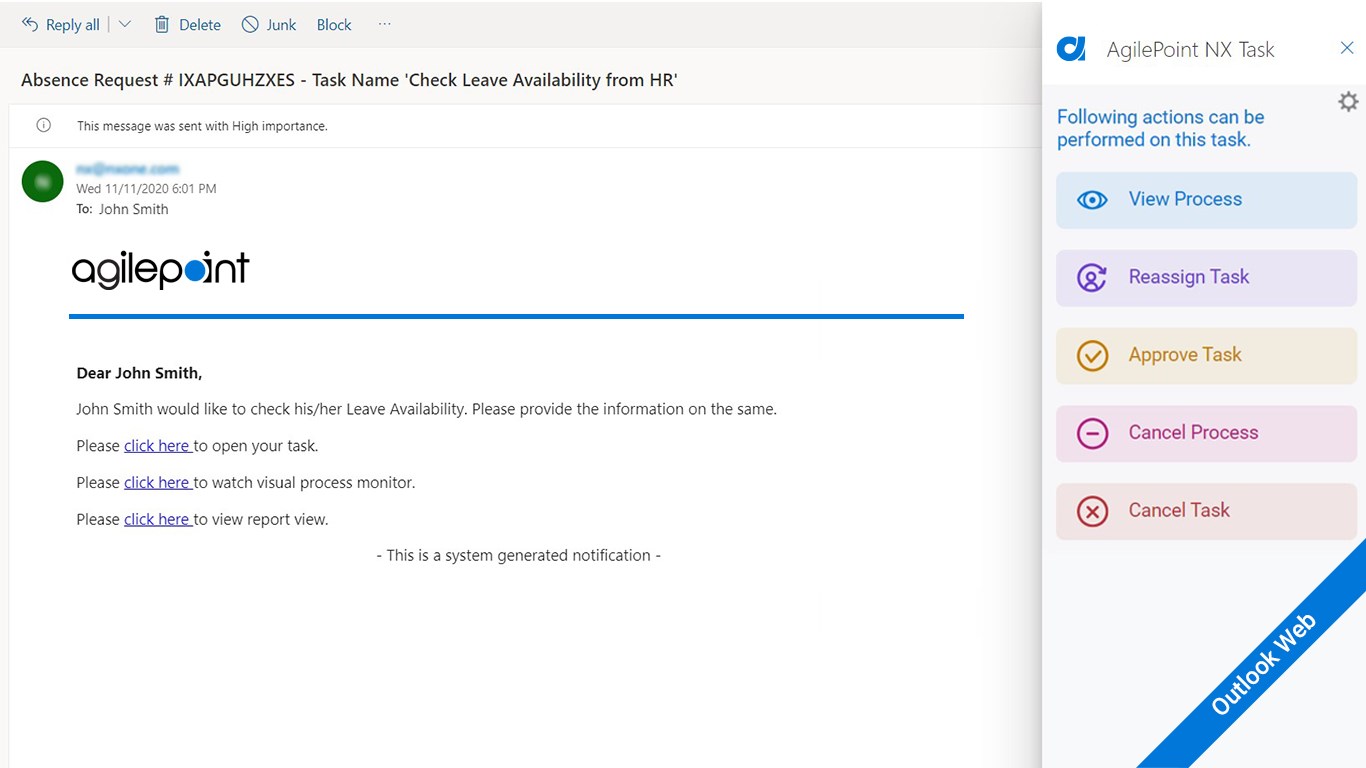The image size is (1366, 768).
Task: Follow the link to watch visual process monitor
Action: [157, 483]
